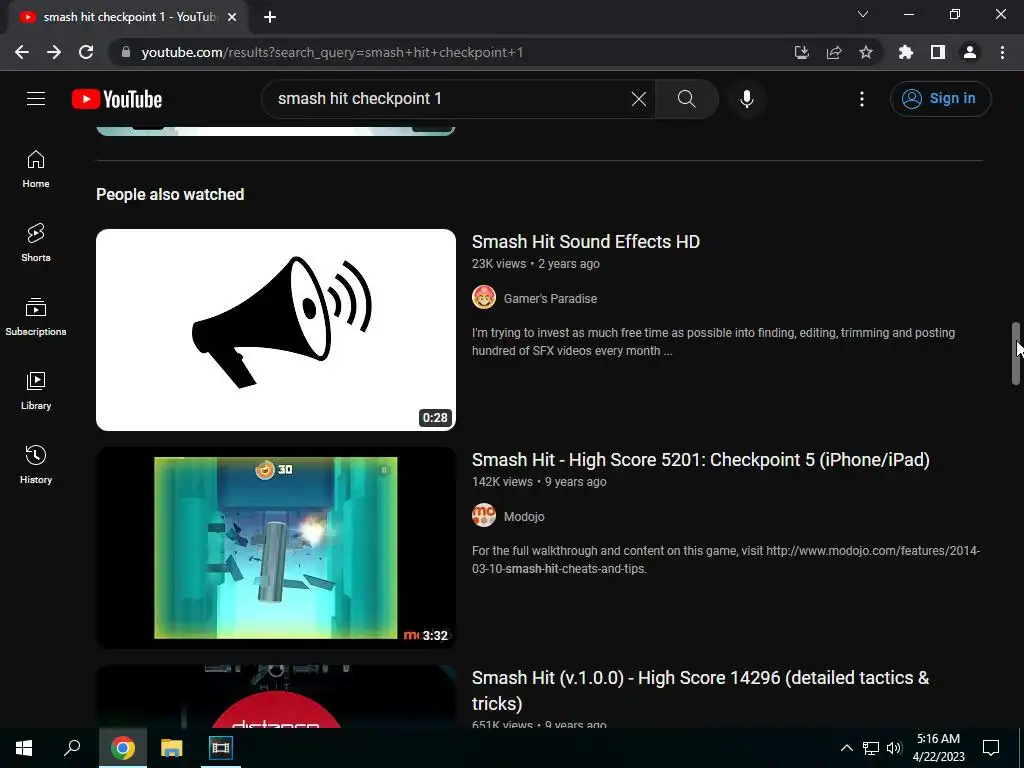The image size is (1024, 768).
Task: Click the YouTube logo
Action: pyautogui.click(x=117, y=99)
